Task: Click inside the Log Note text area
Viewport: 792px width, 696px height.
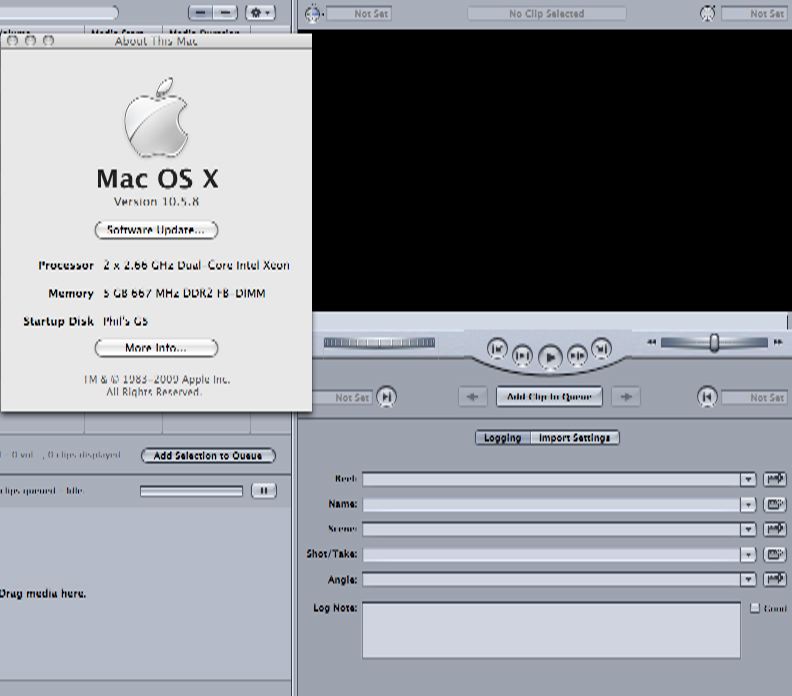Action: (x=552, y=630)
